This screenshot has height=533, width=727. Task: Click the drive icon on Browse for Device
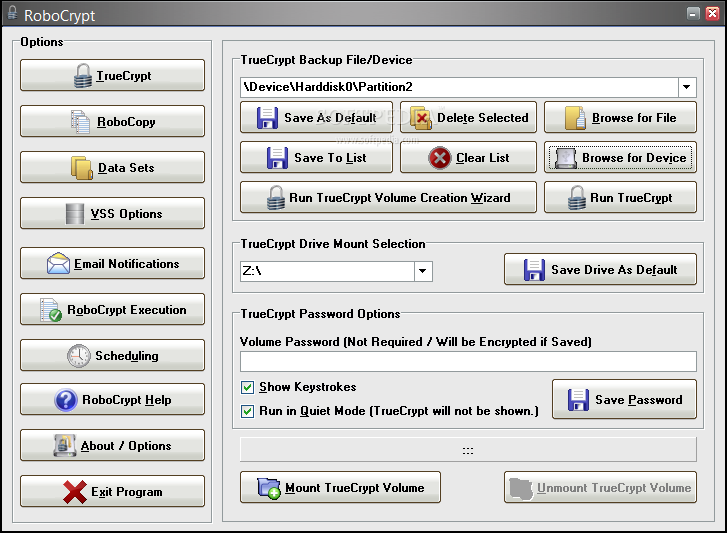point(566,158)
